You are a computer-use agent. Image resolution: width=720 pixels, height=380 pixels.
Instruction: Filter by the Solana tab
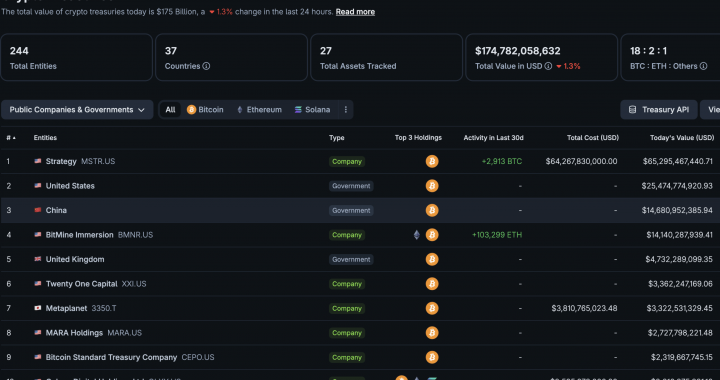pyautogui.click(x=312, y=110)
